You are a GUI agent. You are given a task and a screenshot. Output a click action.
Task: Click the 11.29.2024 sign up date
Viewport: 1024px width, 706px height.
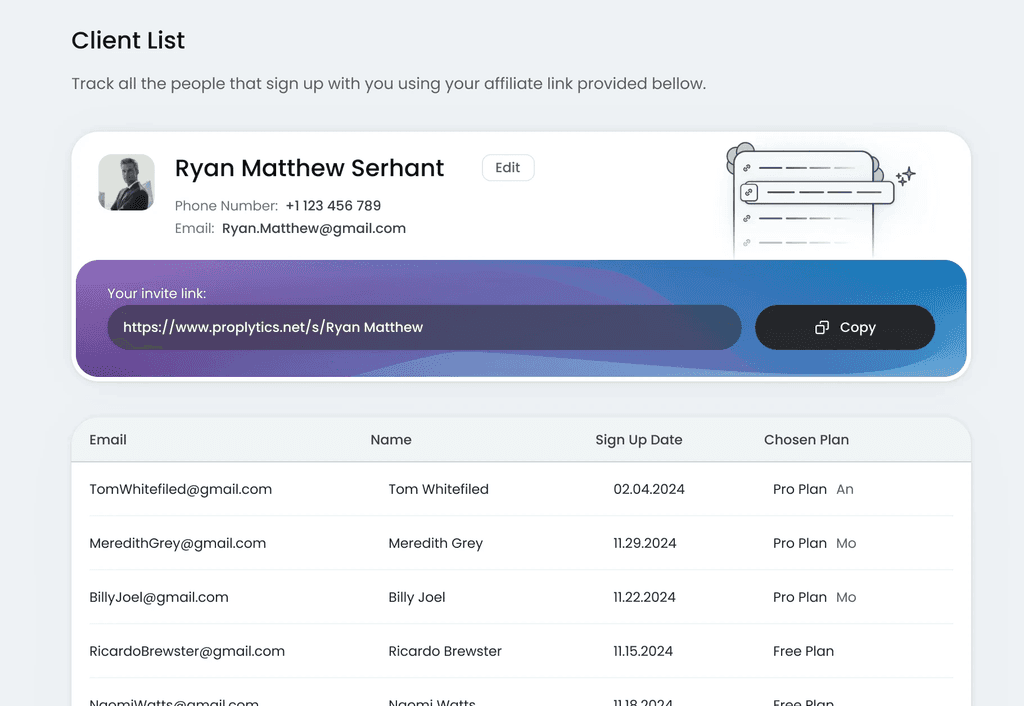click(645, 543)
